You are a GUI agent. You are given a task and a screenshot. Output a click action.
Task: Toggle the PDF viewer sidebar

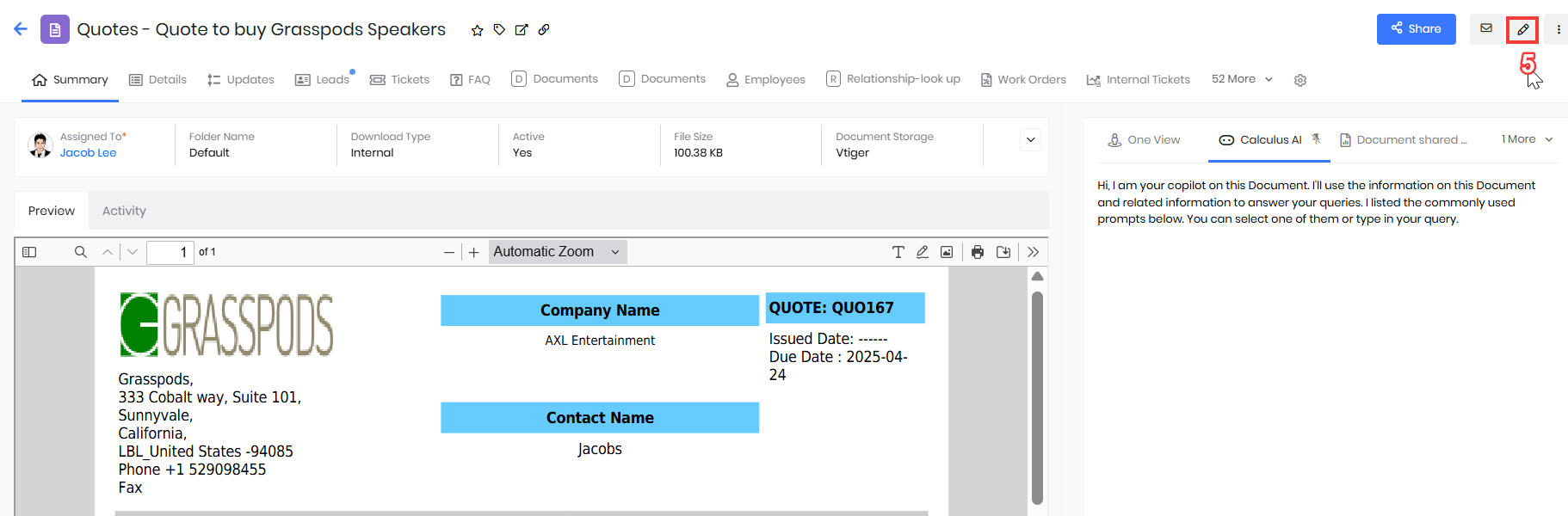click(29, 252)
